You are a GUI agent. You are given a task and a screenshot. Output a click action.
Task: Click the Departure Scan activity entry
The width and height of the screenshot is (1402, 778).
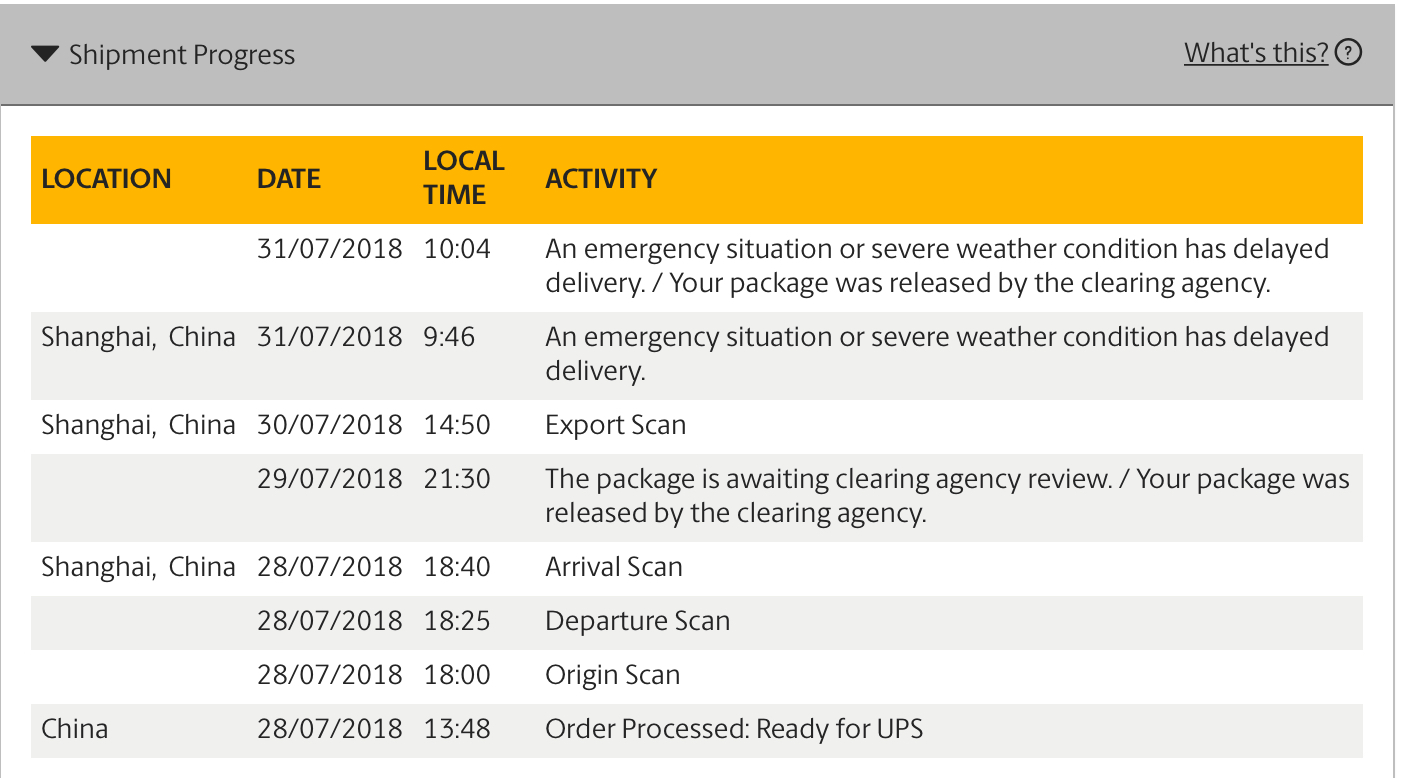638,621
